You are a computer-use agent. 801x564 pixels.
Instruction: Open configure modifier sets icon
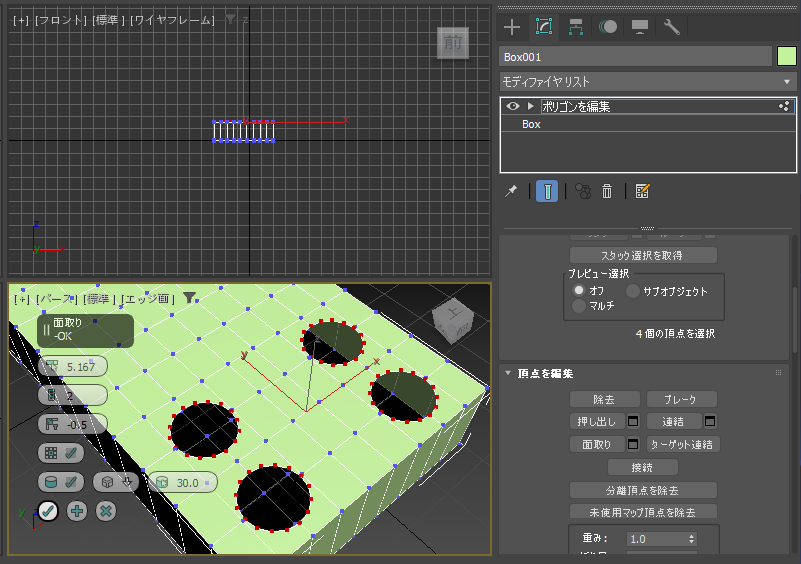tap(642, 192)
